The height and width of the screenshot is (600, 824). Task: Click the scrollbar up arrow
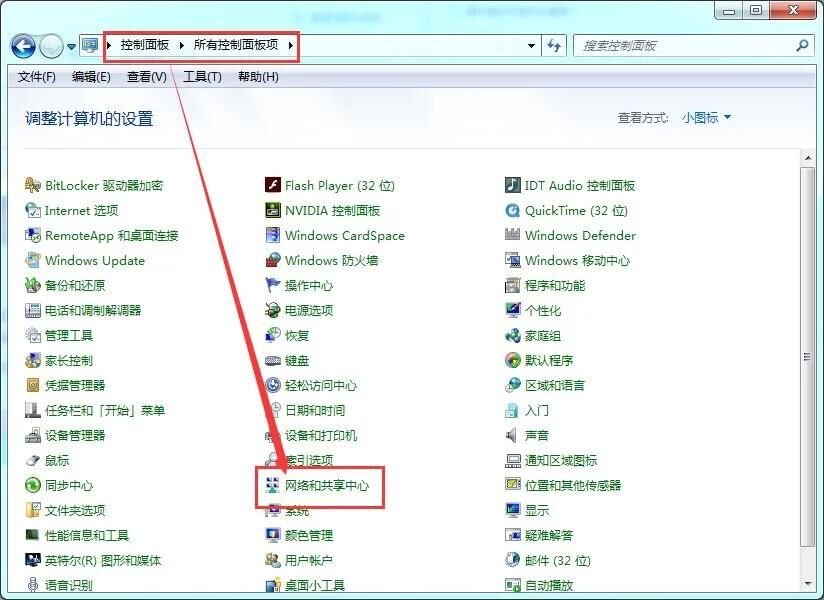coord(807,158)
